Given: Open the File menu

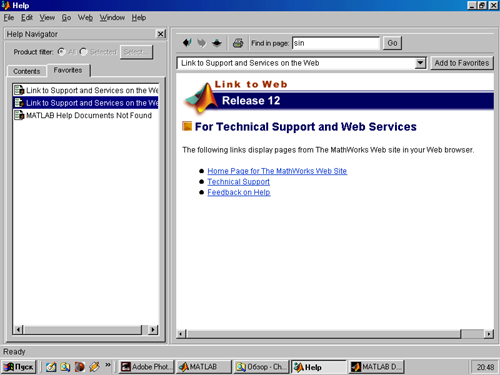Looking at the screenshot, I should (x=9, y=18).
